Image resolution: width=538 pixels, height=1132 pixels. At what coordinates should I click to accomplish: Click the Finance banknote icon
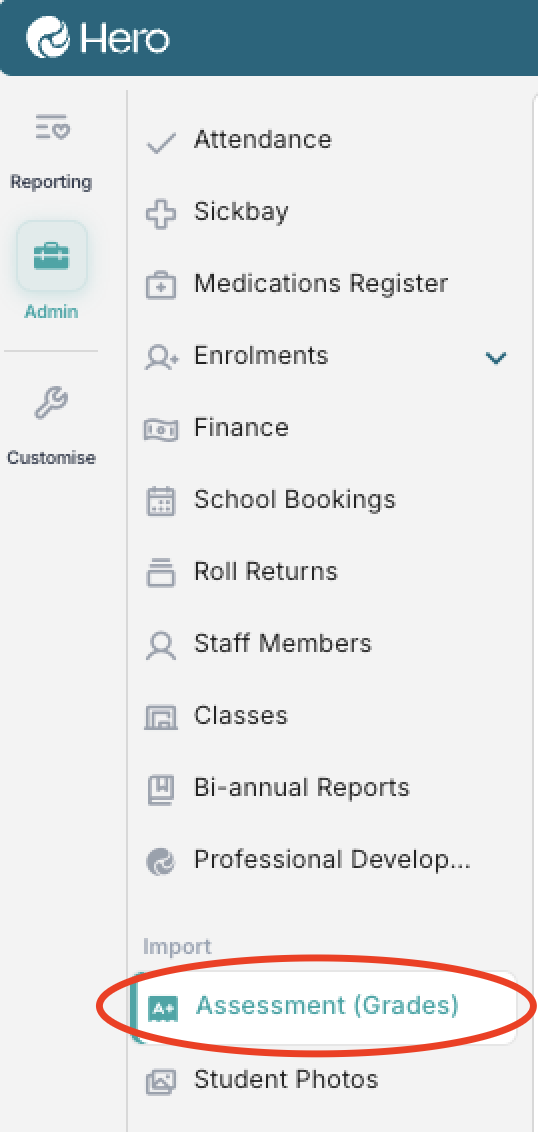point(161,430)
